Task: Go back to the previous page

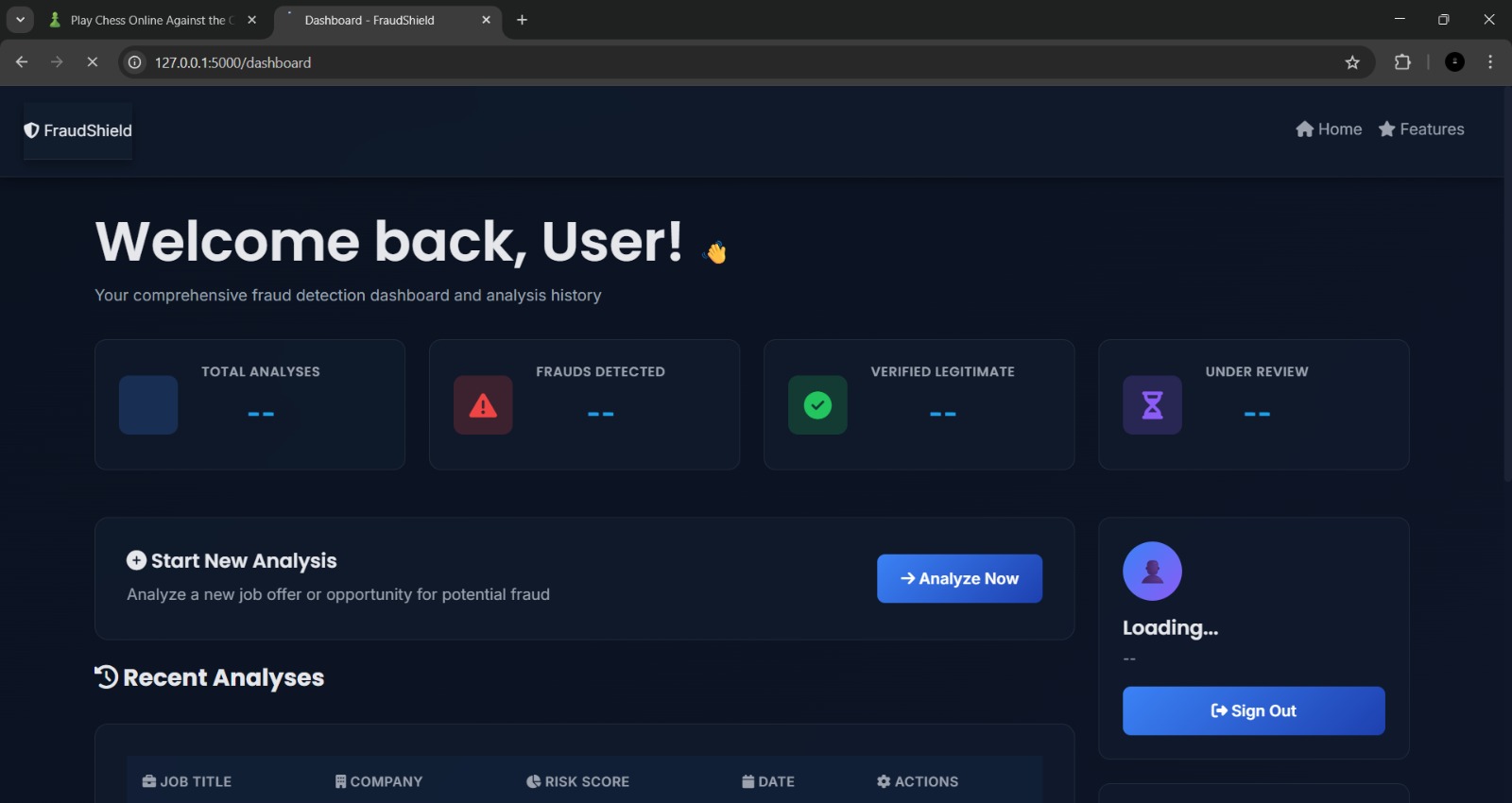Action: 22,62
